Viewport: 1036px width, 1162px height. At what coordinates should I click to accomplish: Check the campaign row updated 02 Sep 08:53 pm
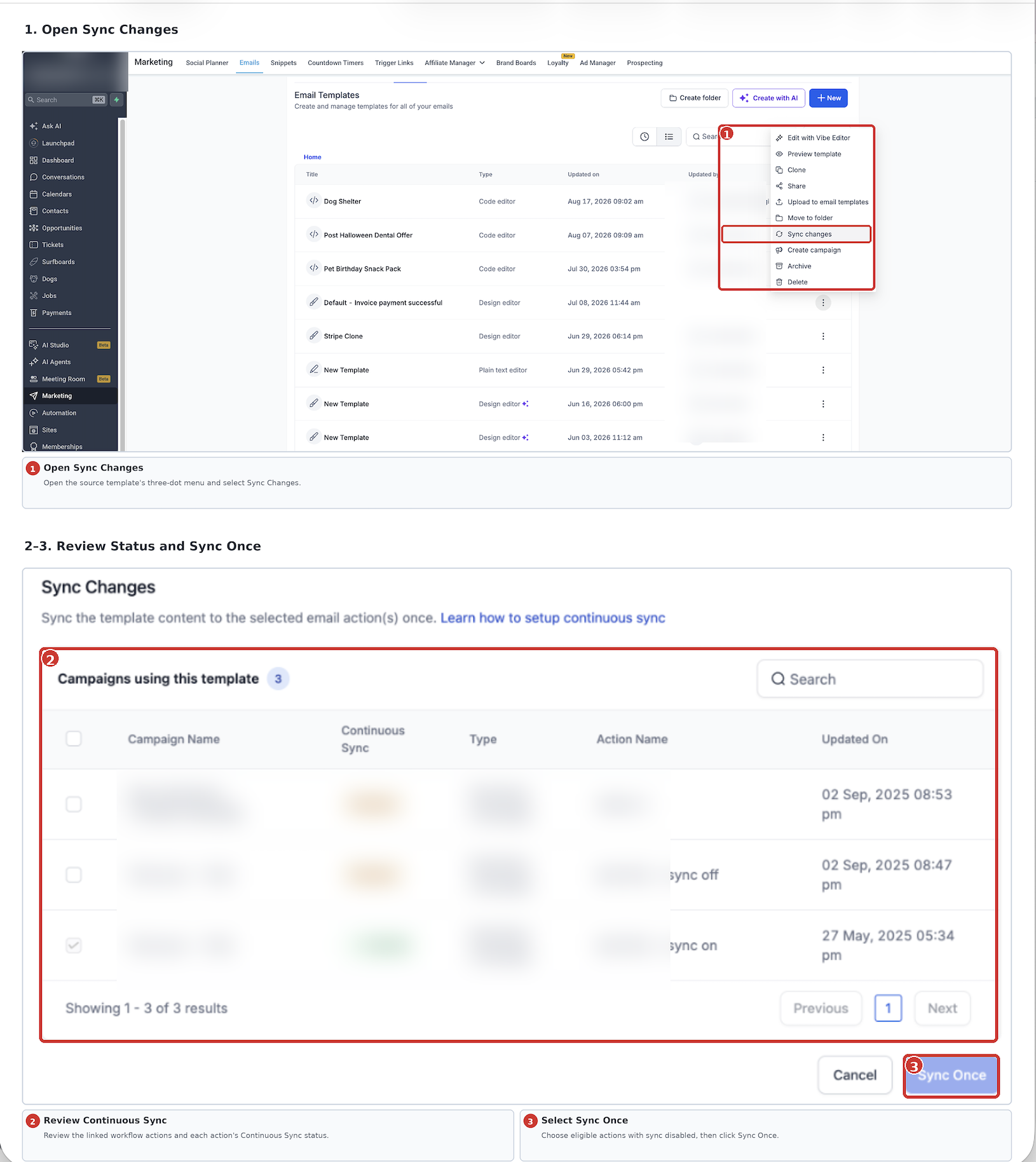tap(74, 804)
